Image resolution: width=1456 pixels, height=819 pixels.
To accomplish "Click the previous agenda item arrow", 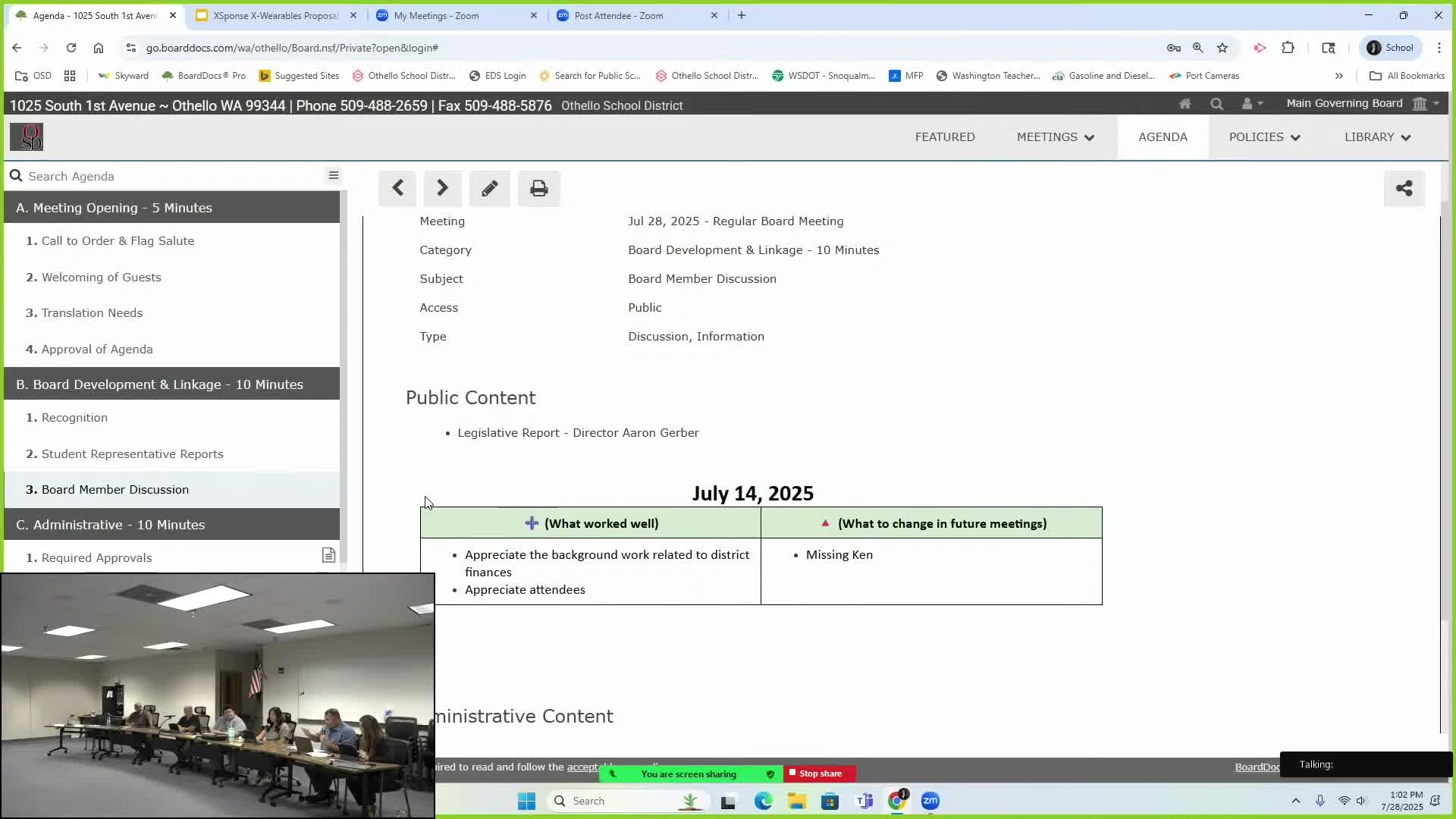I will coord(397,188).
